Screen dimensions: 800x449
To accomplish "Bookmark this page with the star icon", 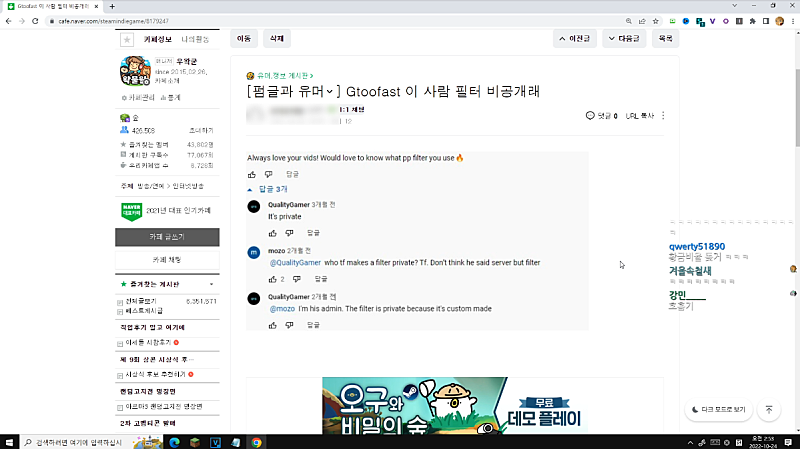I will [656, 21].
